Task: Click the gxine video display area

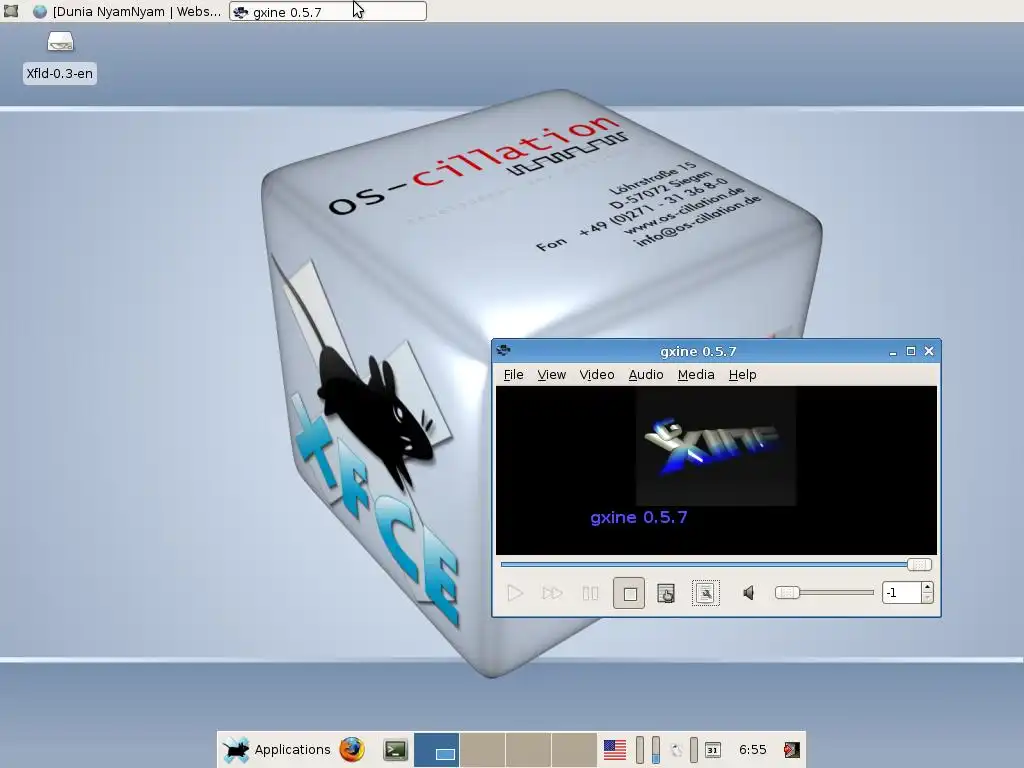Action: 716,470
